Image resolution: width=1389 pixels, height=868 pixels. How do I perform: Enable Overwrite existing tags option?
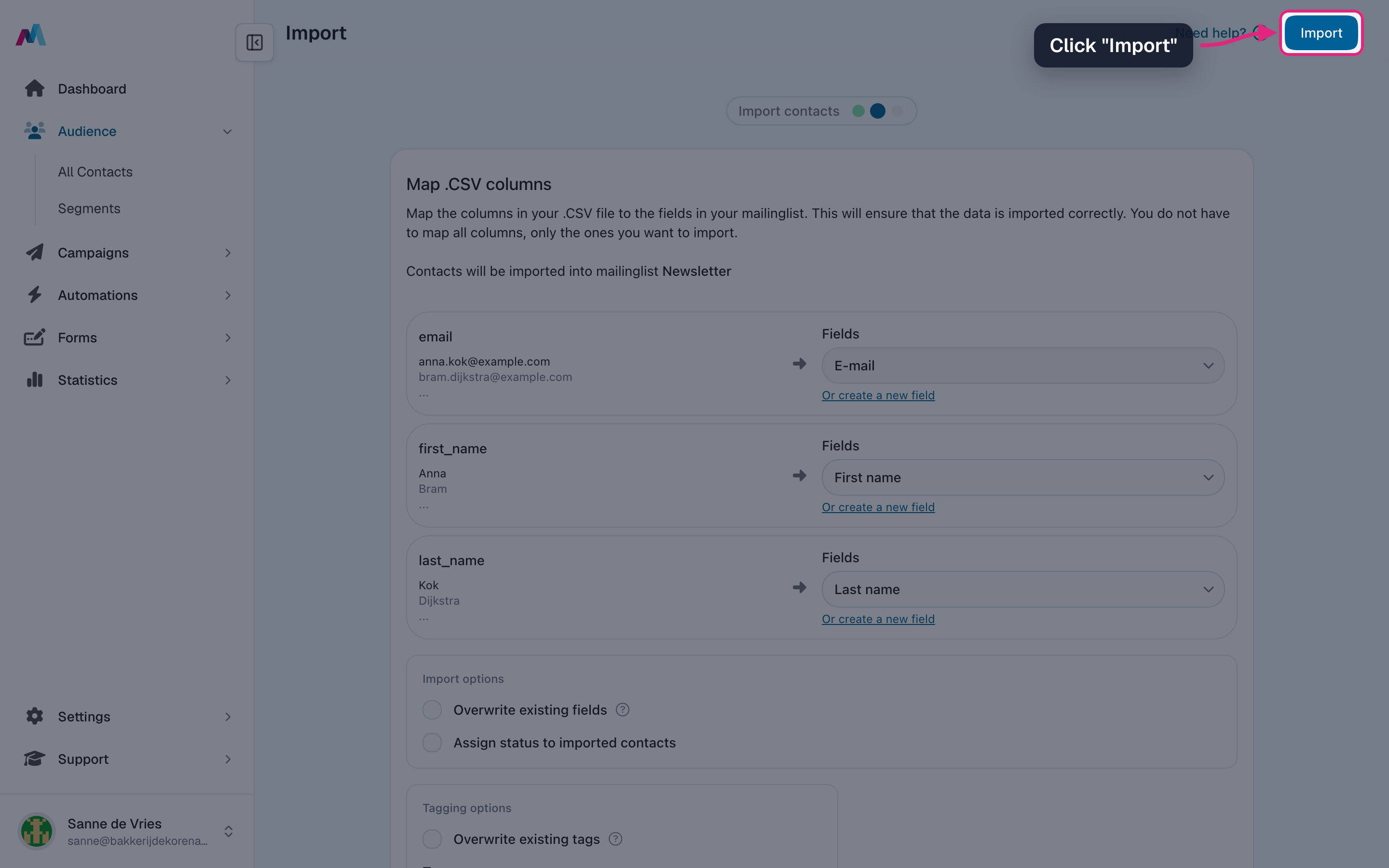point(432,839)
